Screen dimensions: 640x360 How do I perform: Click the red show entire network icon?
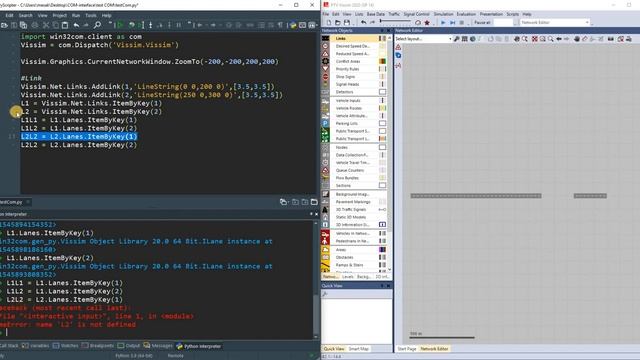point(534,39)
